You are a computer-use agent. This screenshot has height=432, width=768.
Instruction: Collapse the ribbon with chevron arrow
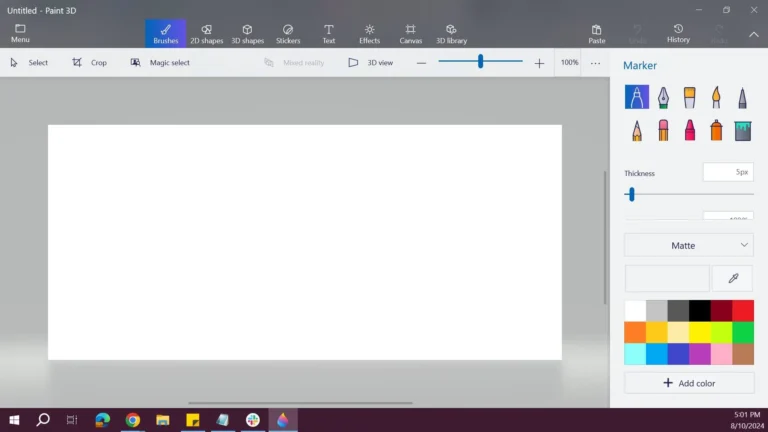pyautogui.click(x=753, y=34)
